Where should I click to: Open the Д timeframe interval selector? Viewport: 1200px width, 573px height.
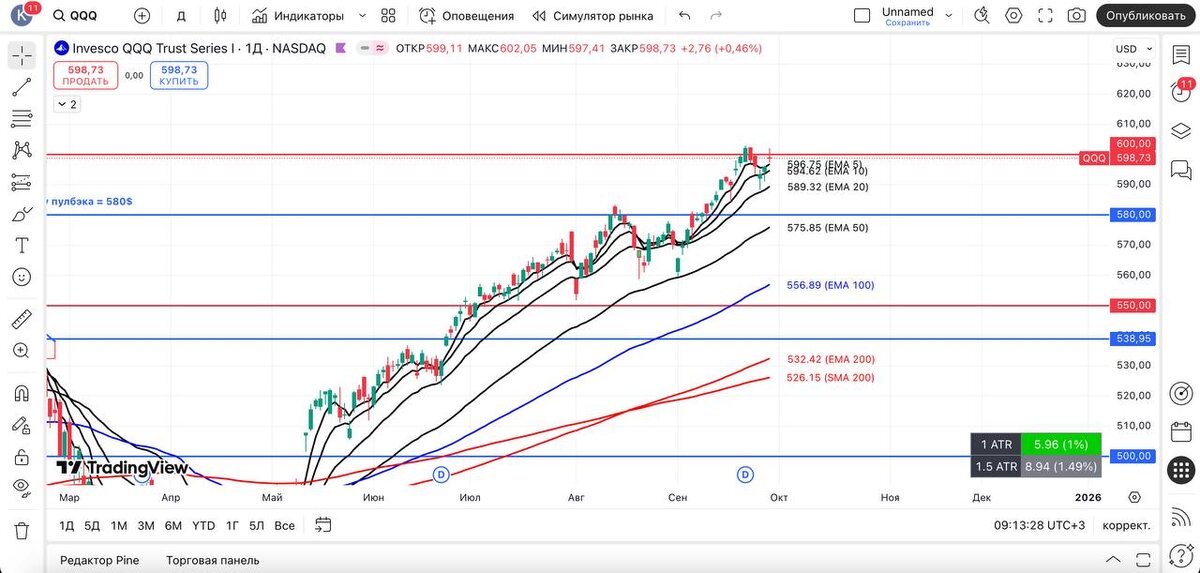tap(181, 16)
